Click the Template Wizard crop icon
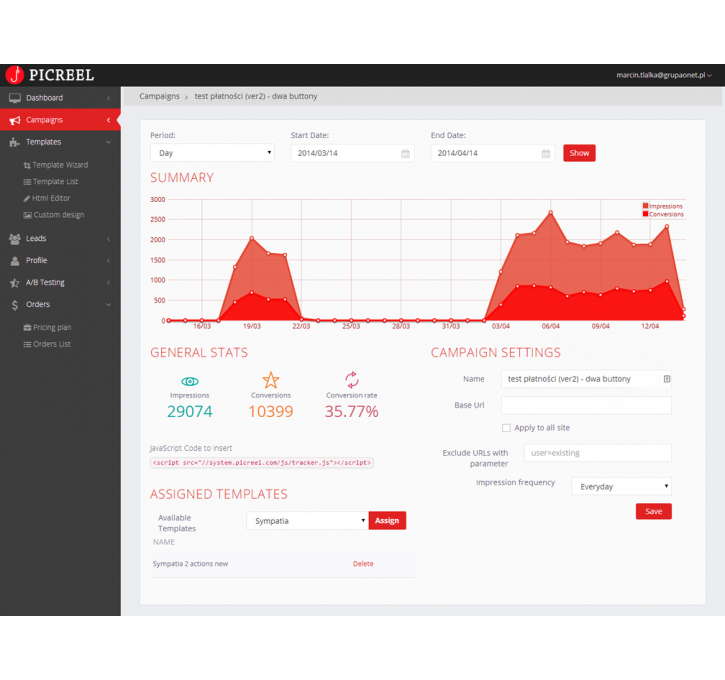Image resolution: width=725 pixels, height=680 pixels. tap(27, 165)
